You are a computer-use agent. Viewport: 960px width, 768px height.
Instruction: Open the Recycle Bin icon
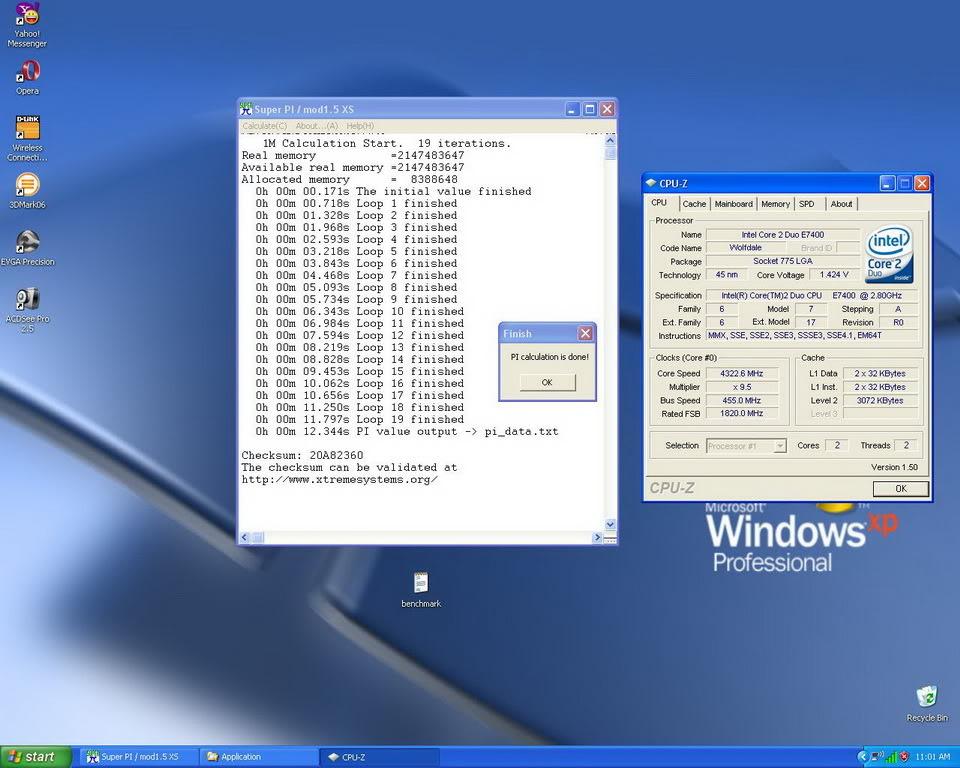coord(926,703)
